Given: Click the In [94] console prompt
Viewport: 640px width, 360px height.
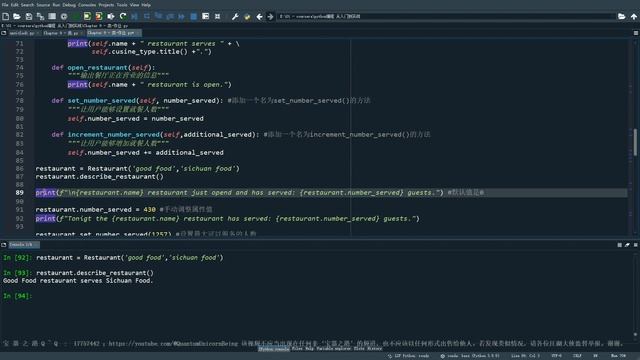Looking at the screenshot, I should pos(17,296).
